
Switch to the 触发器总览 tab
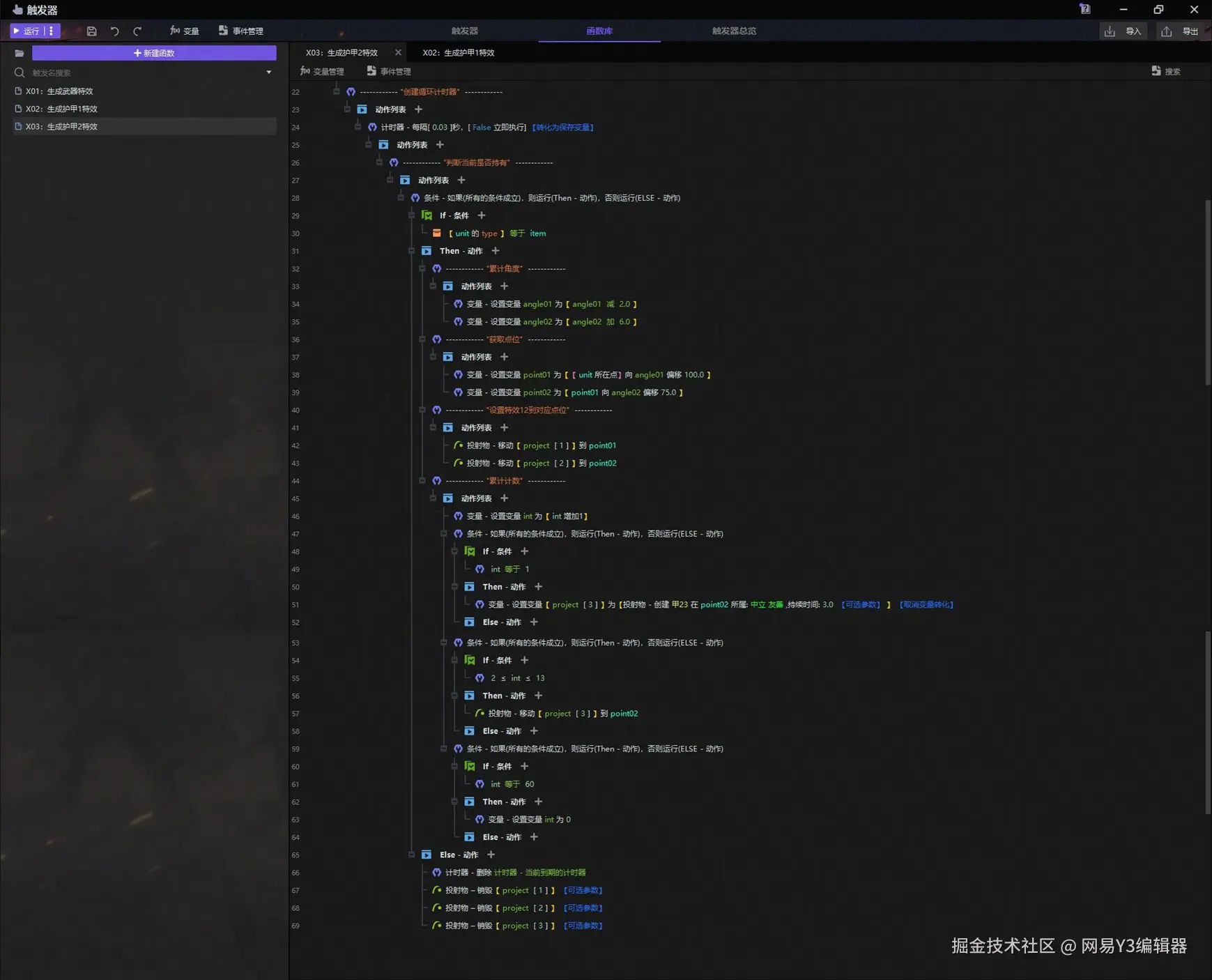[734, 31]
